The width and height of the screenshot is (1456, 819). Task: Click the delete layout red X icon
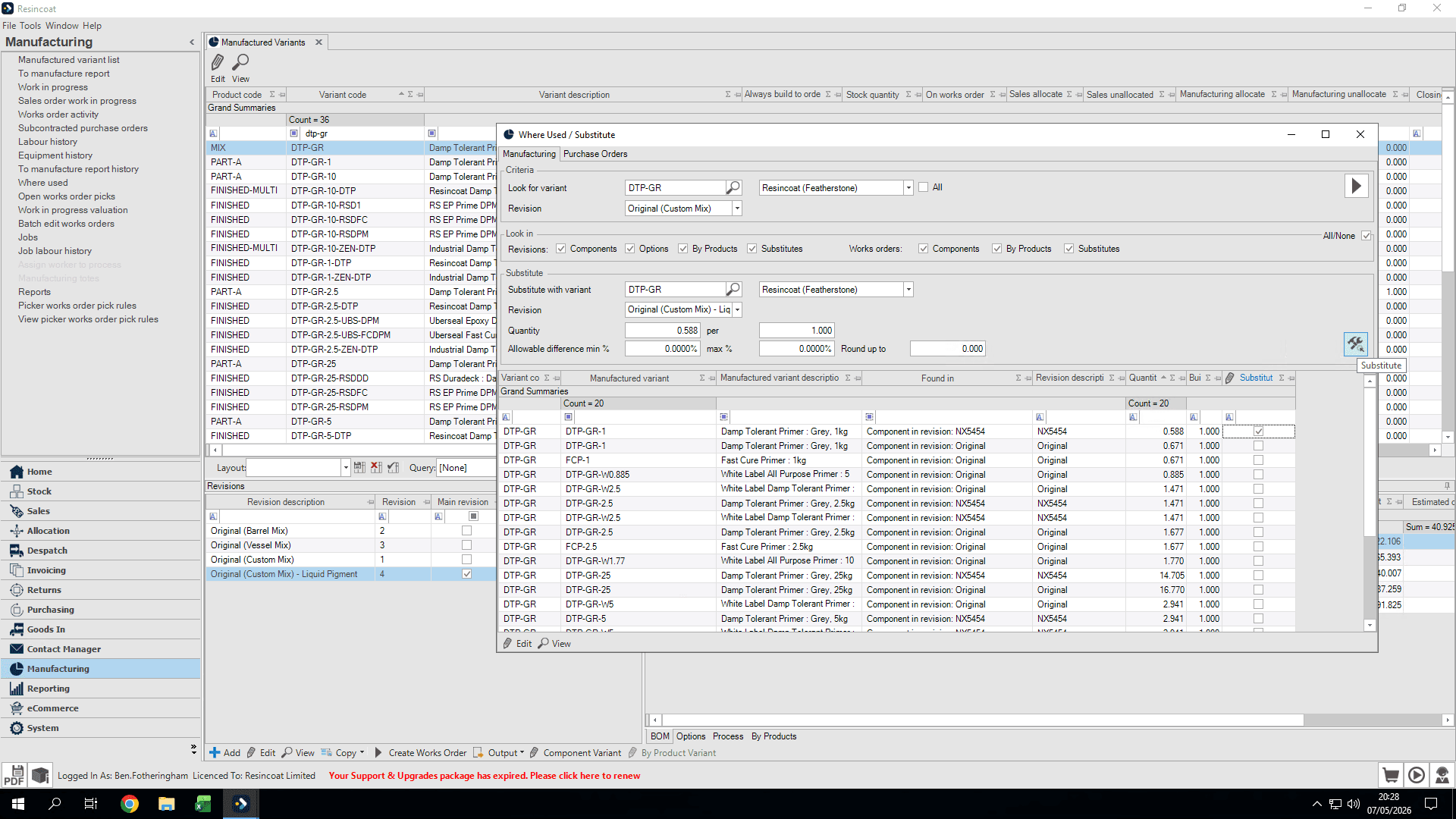376,468
